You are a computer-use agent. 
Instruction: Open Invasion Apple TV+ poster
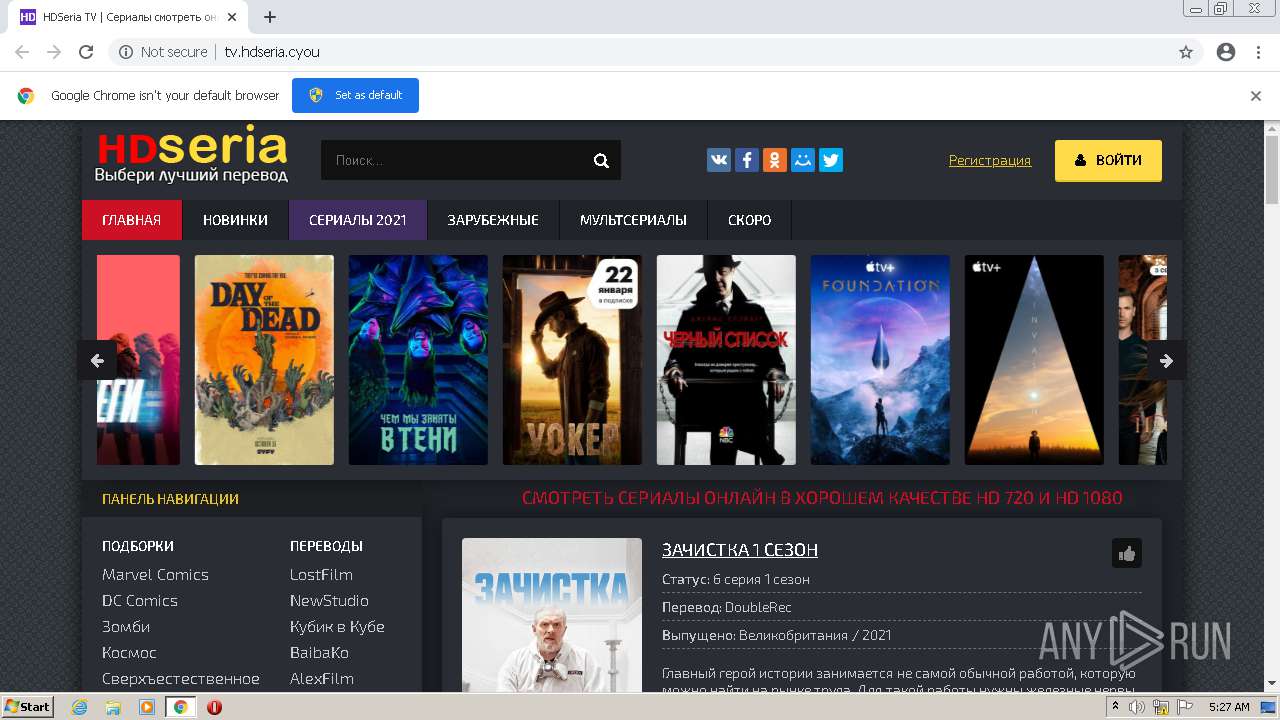pyautogui.click(x=1034, y=360)
